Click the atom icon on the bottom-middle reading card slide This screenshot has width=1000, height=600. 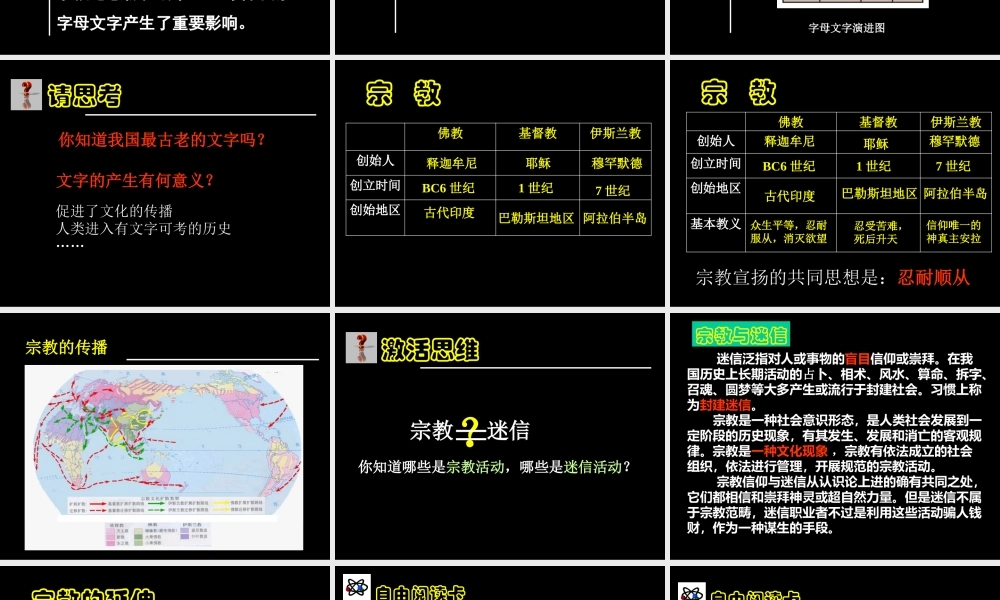pos(357,587)
